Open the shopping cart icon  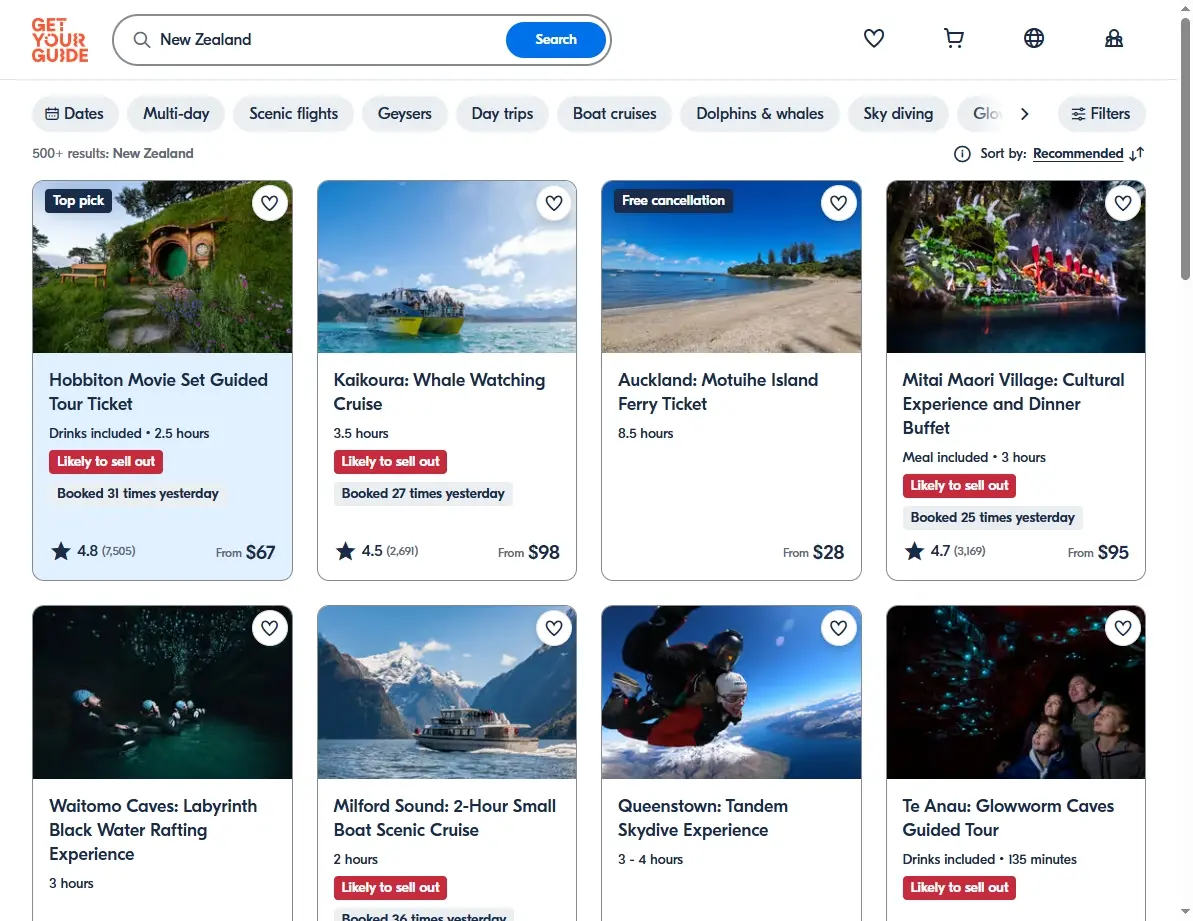[953, 38]
